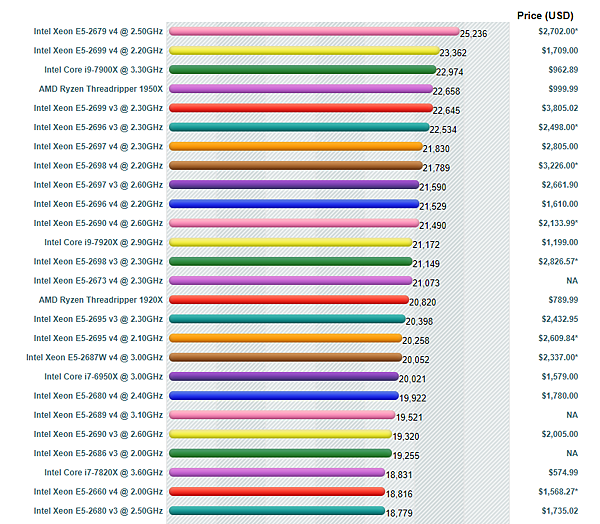Open Intel Xeon E5-2687W v4 @ 3.00GHz

[x=95, y=357]
